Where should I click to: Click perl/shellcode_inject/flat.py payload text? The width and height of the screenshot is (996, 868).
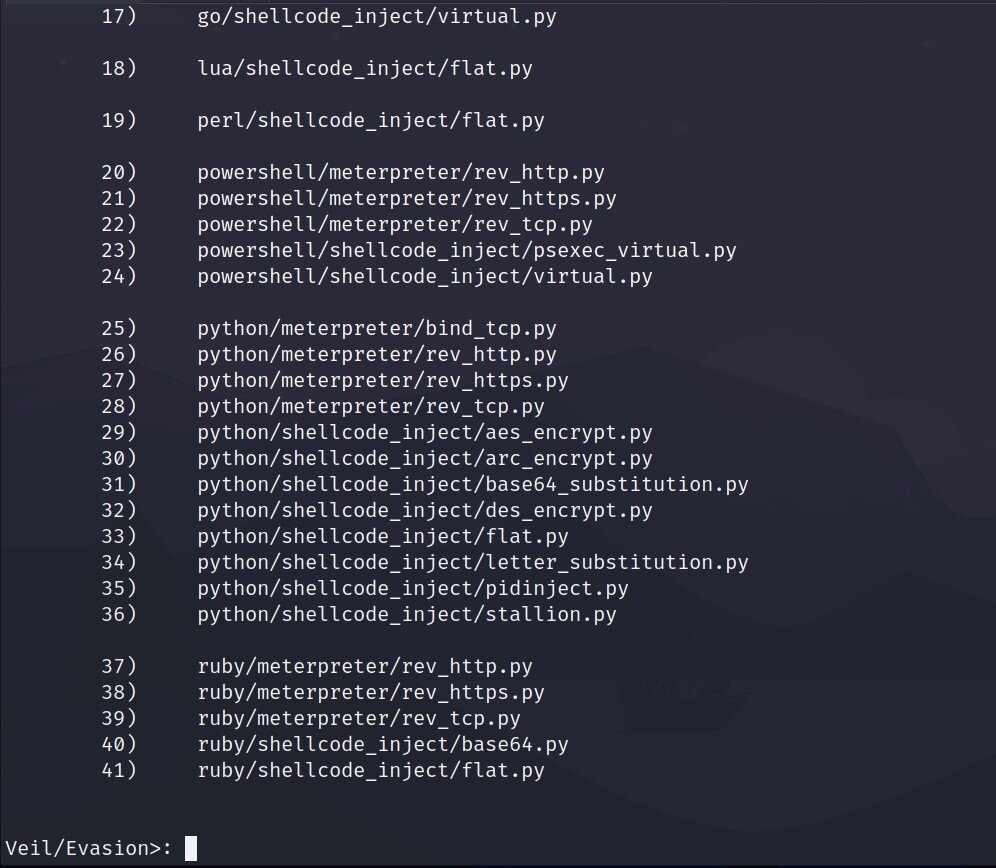[x=371, y=121]
